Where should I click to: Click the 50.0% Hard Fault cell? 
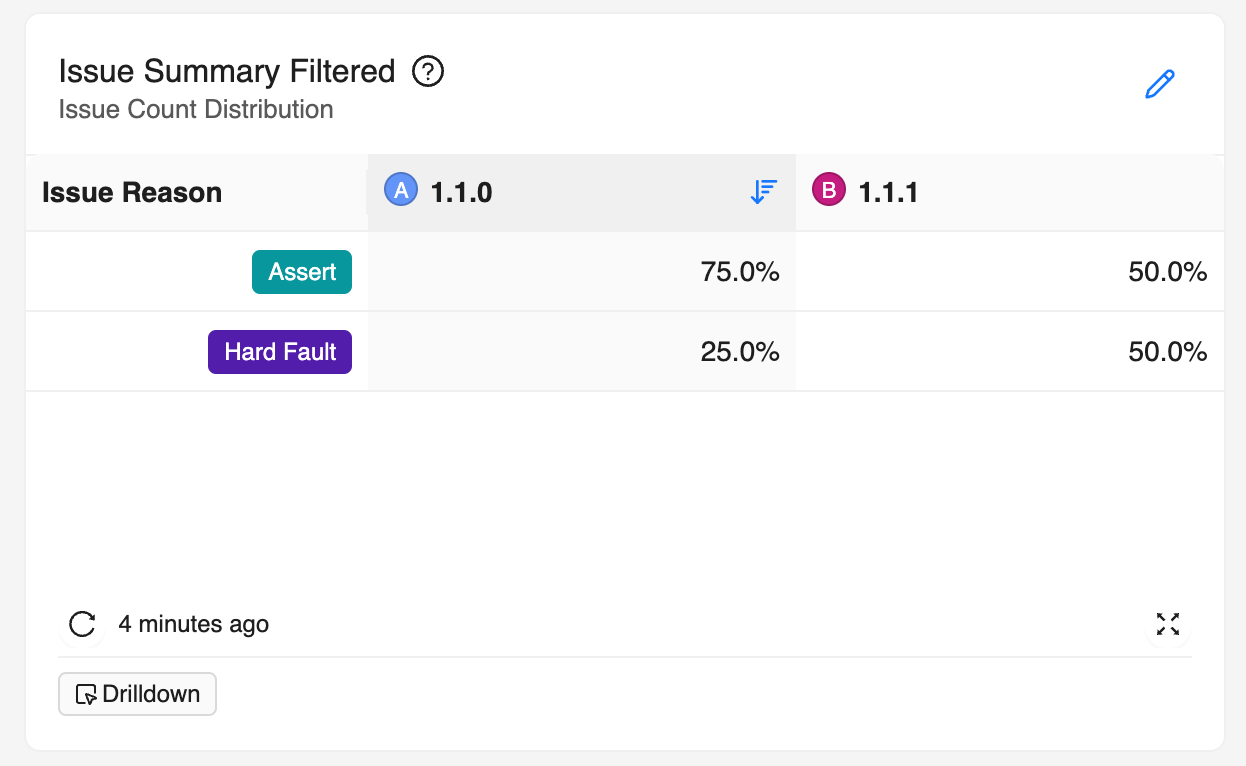1167,352
